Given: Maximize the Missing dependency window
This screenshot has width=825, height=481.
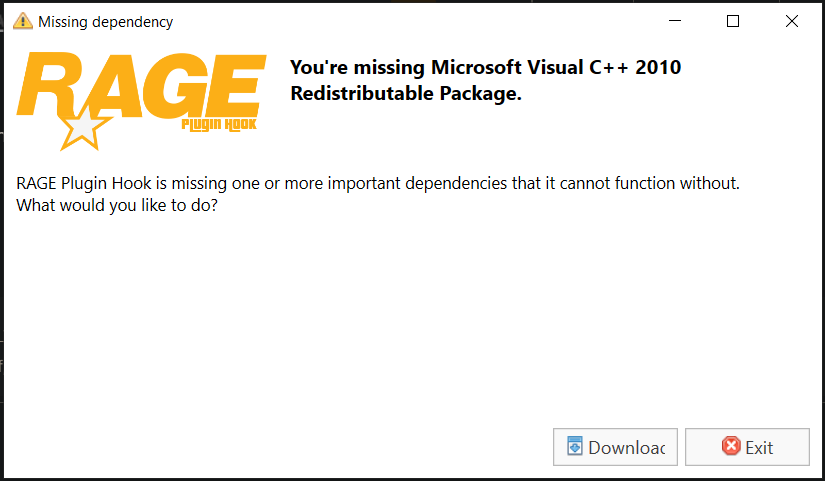Looking at the screenshot, I should (x=733, y=21).
